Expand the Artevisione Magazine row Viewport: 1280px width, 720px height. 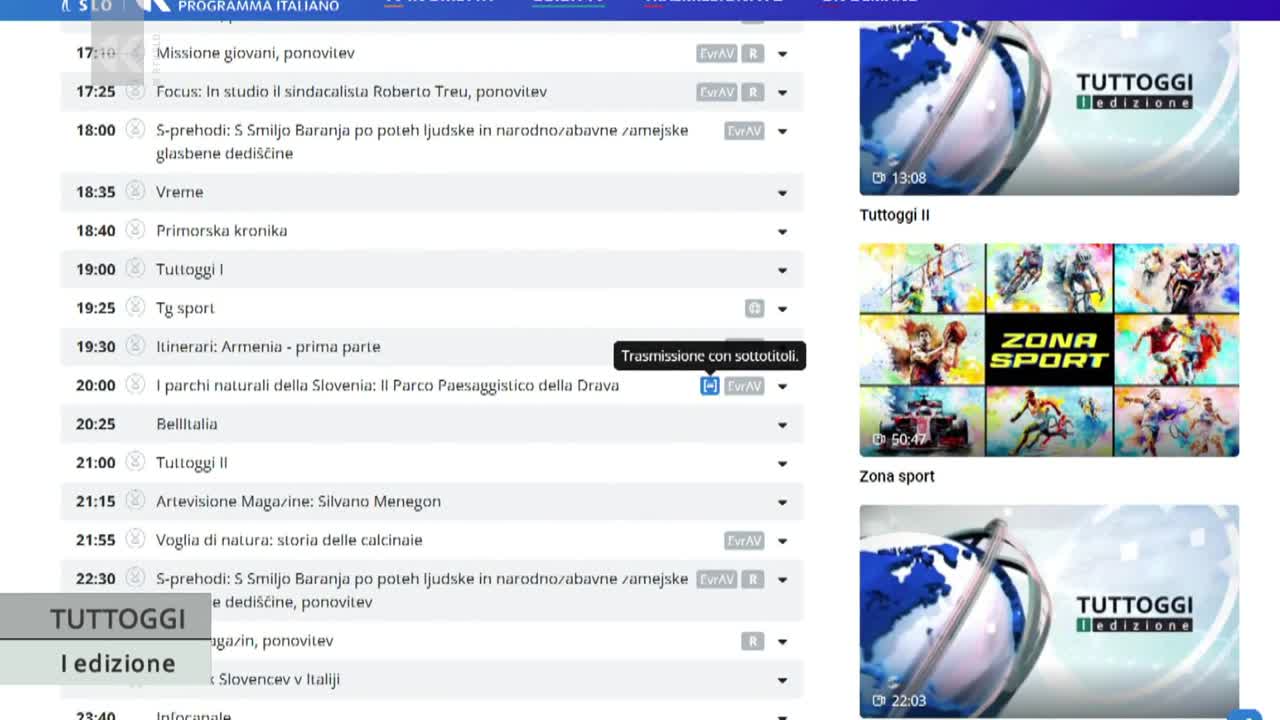tap(782, 503)
